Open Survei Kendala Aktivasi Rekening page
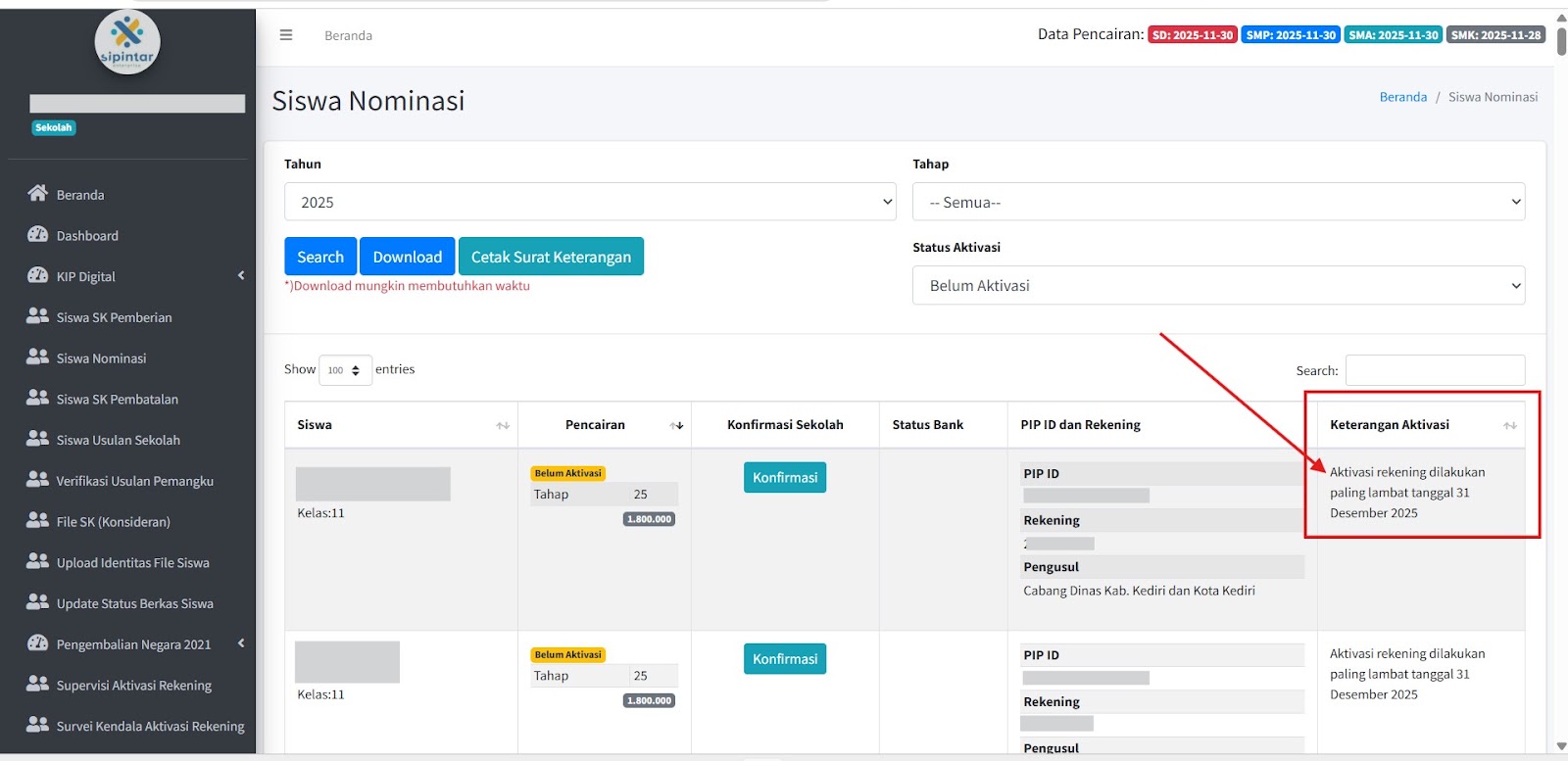The image size is (1568, 761). pos(151,727)
